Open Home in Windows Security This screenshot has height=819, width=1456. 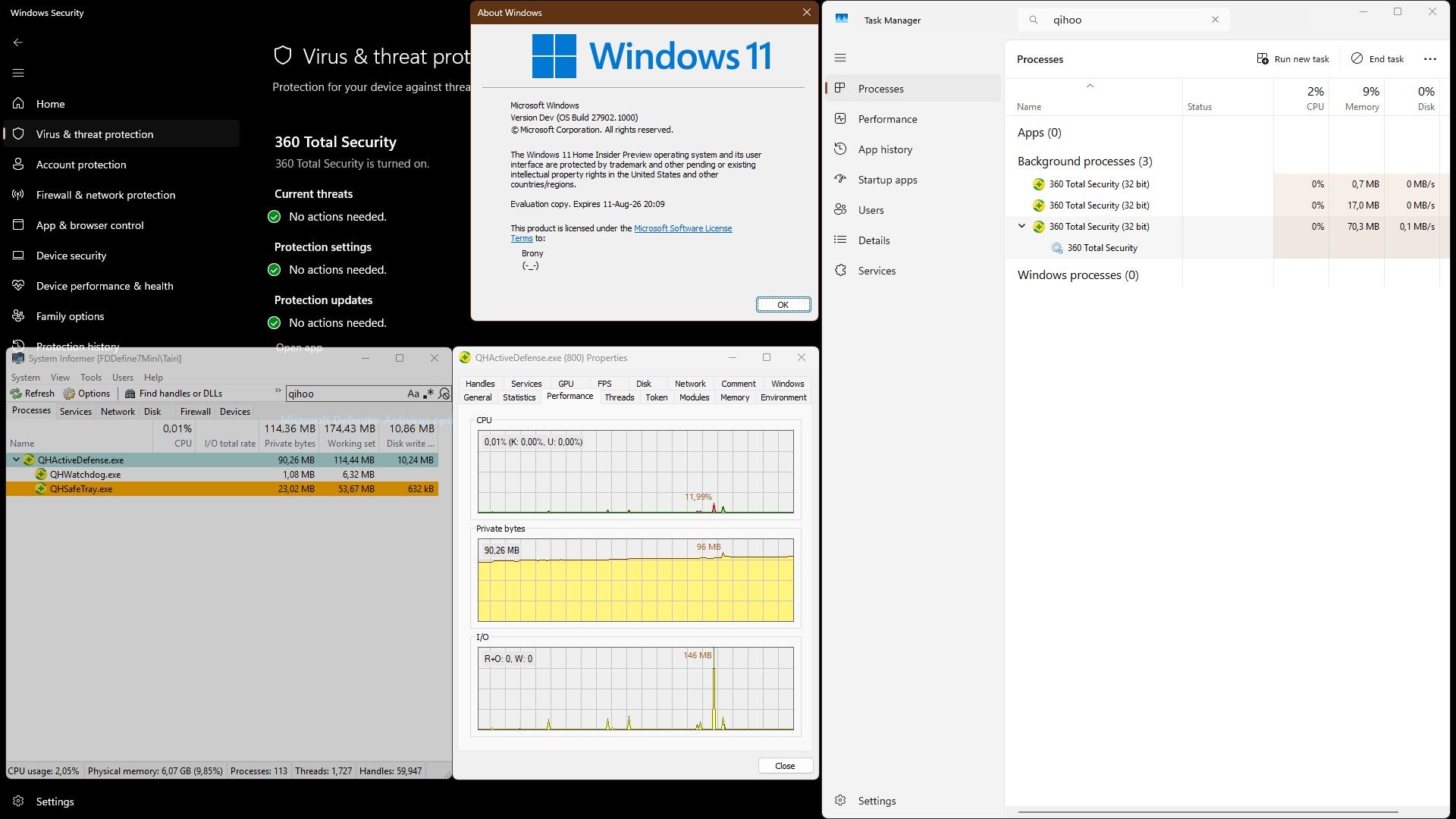point(121,104)
